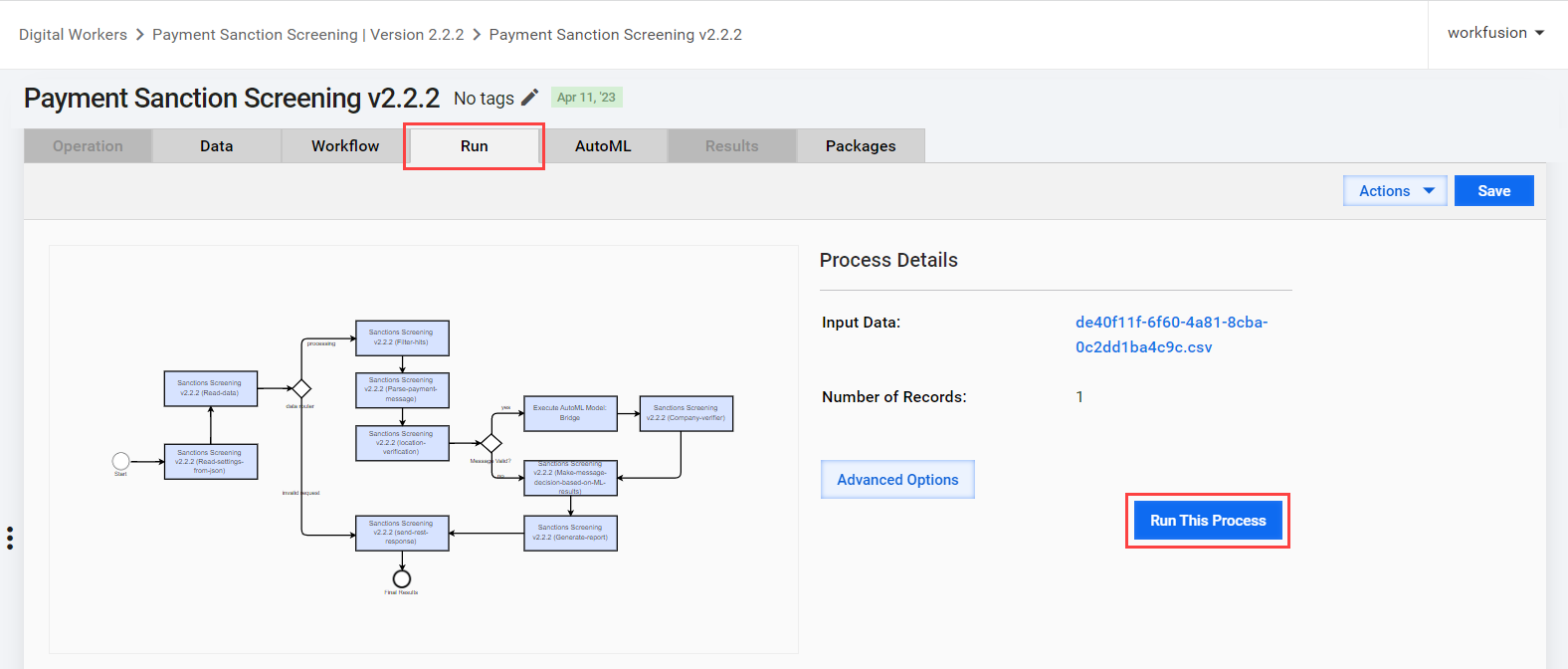Click the Start circle in workflow diagram

[x=120, y=461]
